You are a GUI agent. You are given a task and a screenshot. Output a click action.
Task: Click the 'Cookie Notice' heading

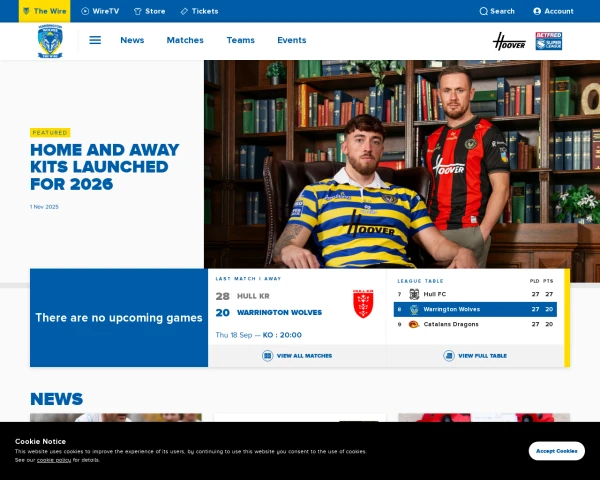point(40,441)
